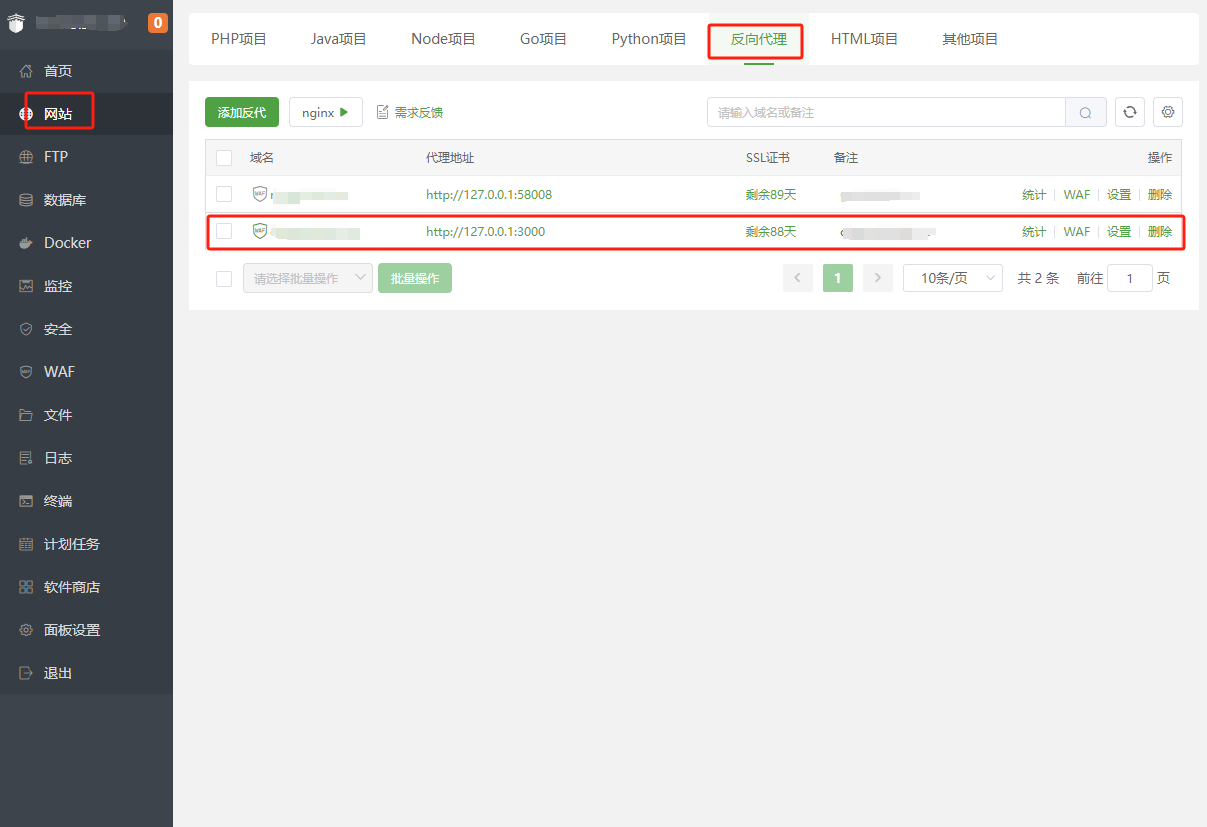Switch to HTML项目 tab
Image resolution: width=1207 pixels, height=827 pixels.
click(864, 39)
